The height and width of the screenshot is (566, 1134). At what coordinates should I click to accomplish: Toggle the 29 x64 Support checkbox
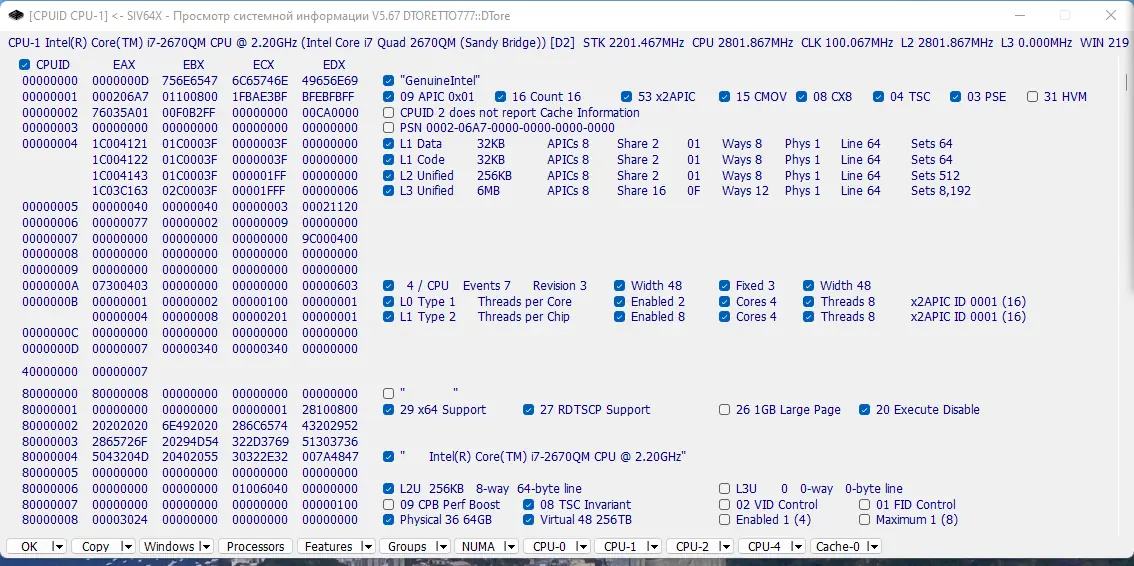pos(388,410)
